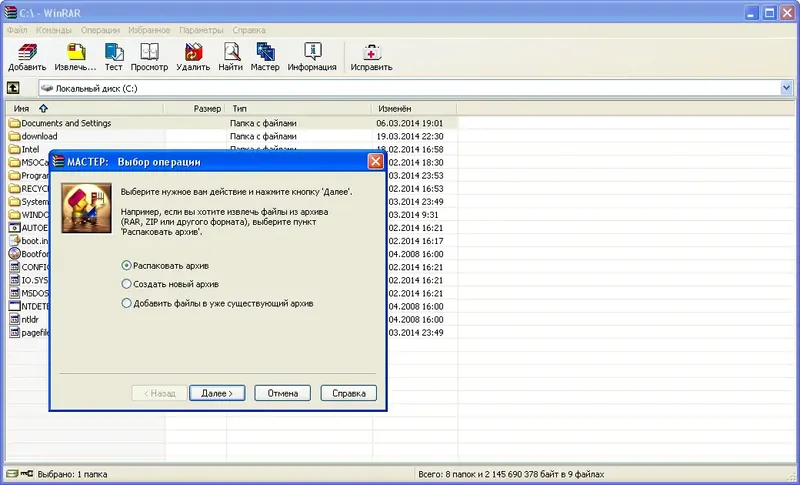
Task: Open the Информация (Info) toolbar icon
Action: pos(312,57)
